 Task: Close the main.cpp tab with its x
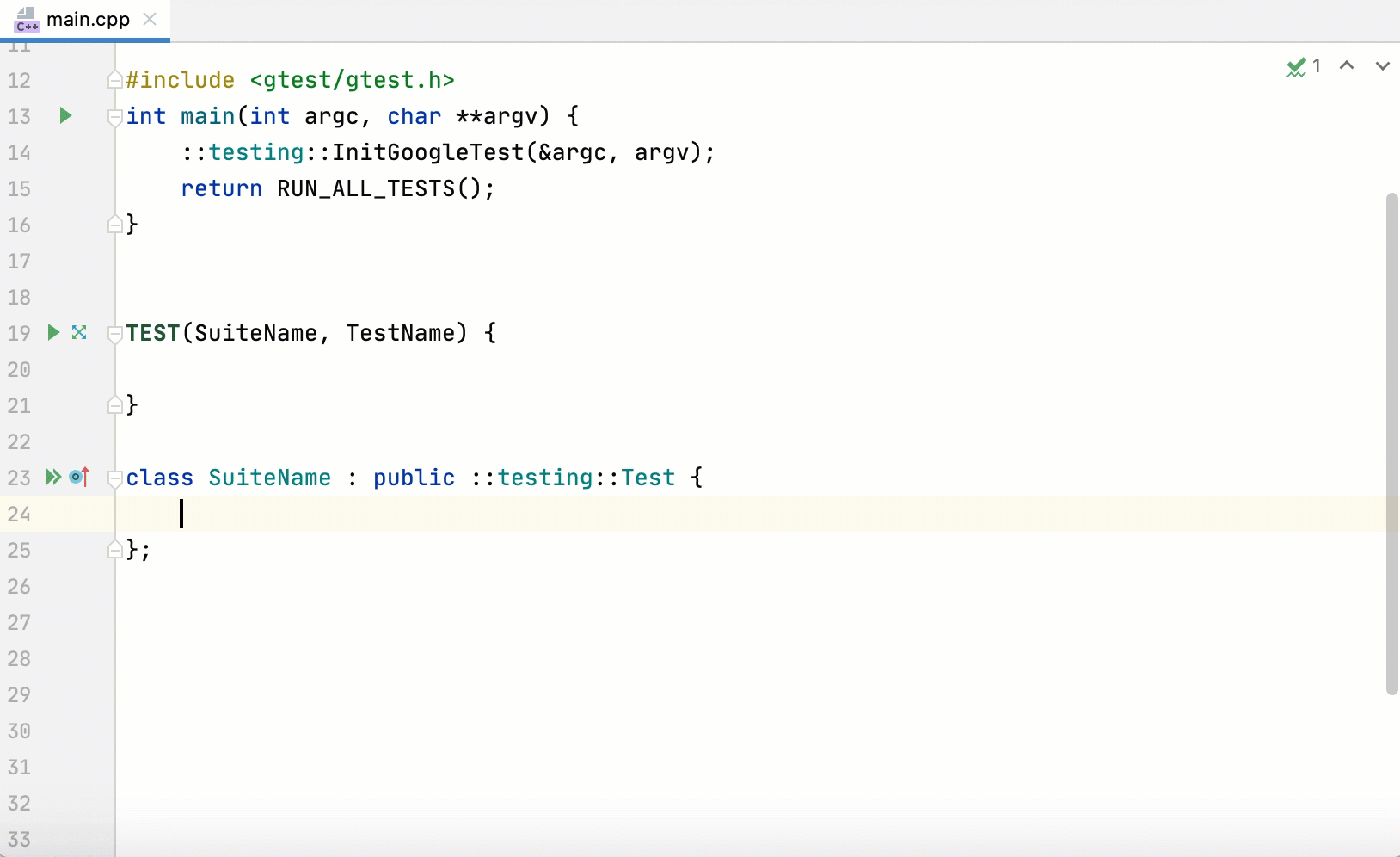tap(150, 19)
